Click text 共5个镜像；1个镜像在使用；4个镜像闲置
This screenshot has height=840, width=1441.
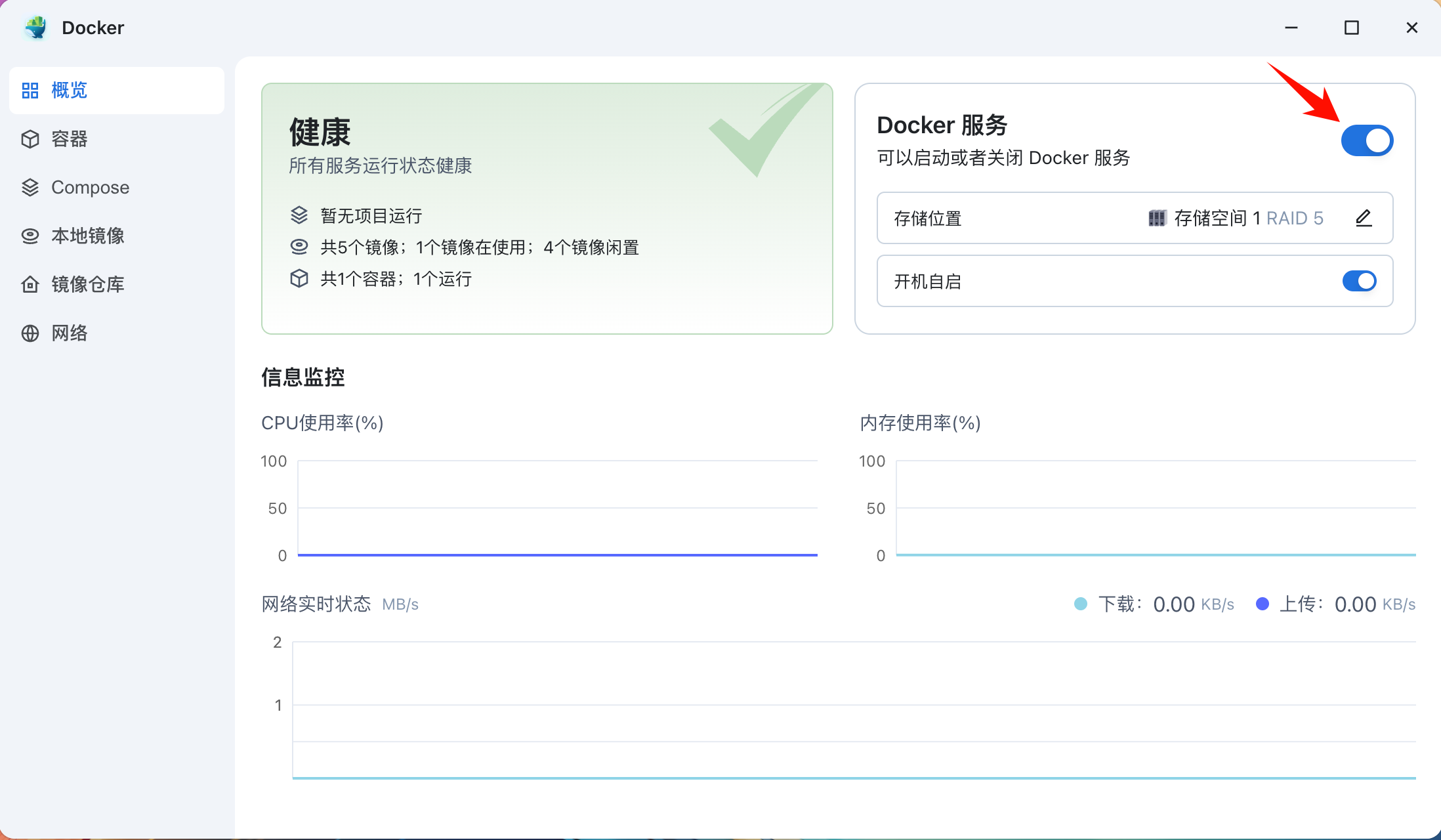point(480,247)
